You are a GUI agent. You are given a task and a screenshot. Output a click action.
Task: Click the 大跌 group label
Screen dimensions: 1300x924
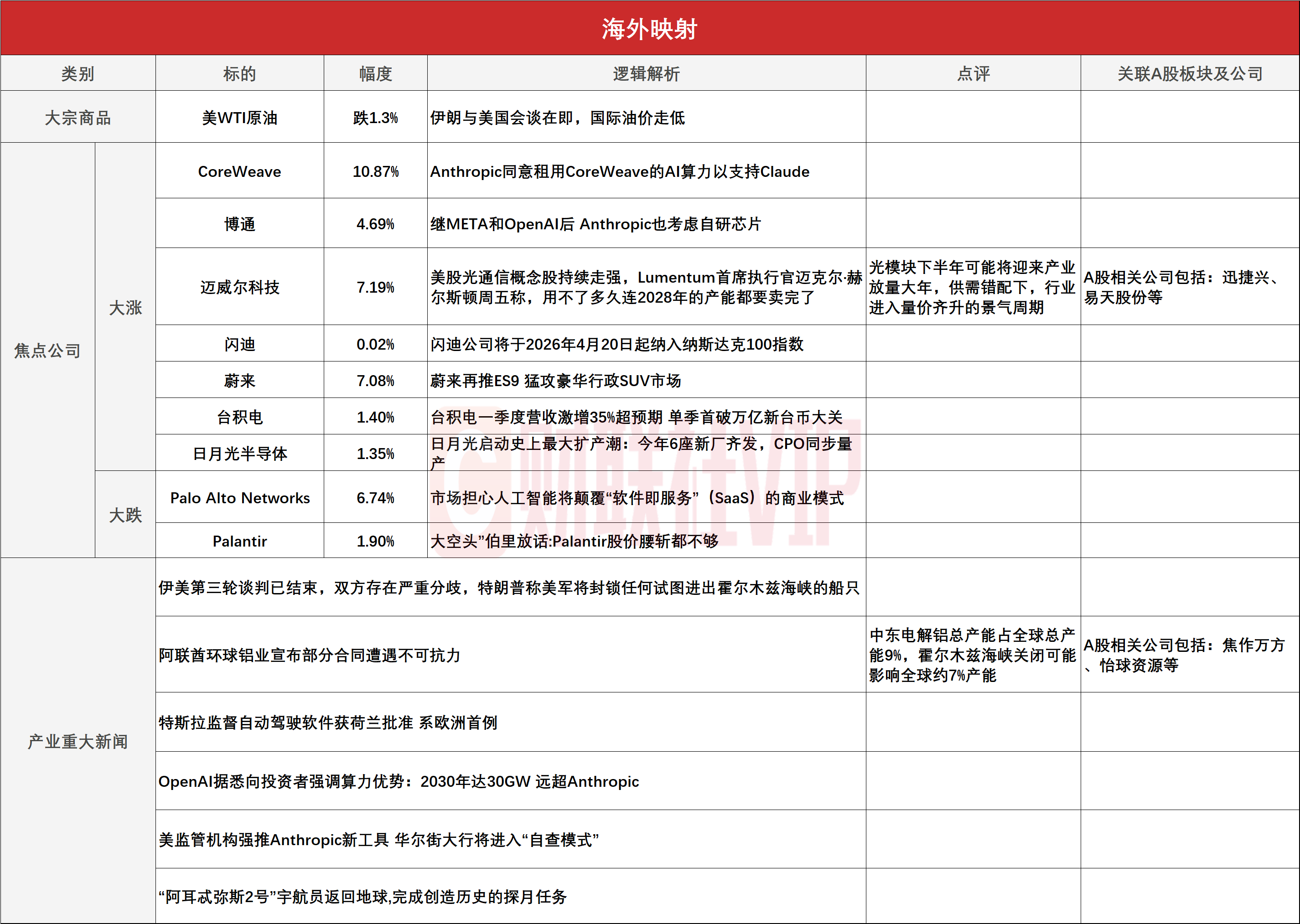click(x=125, y=515)
